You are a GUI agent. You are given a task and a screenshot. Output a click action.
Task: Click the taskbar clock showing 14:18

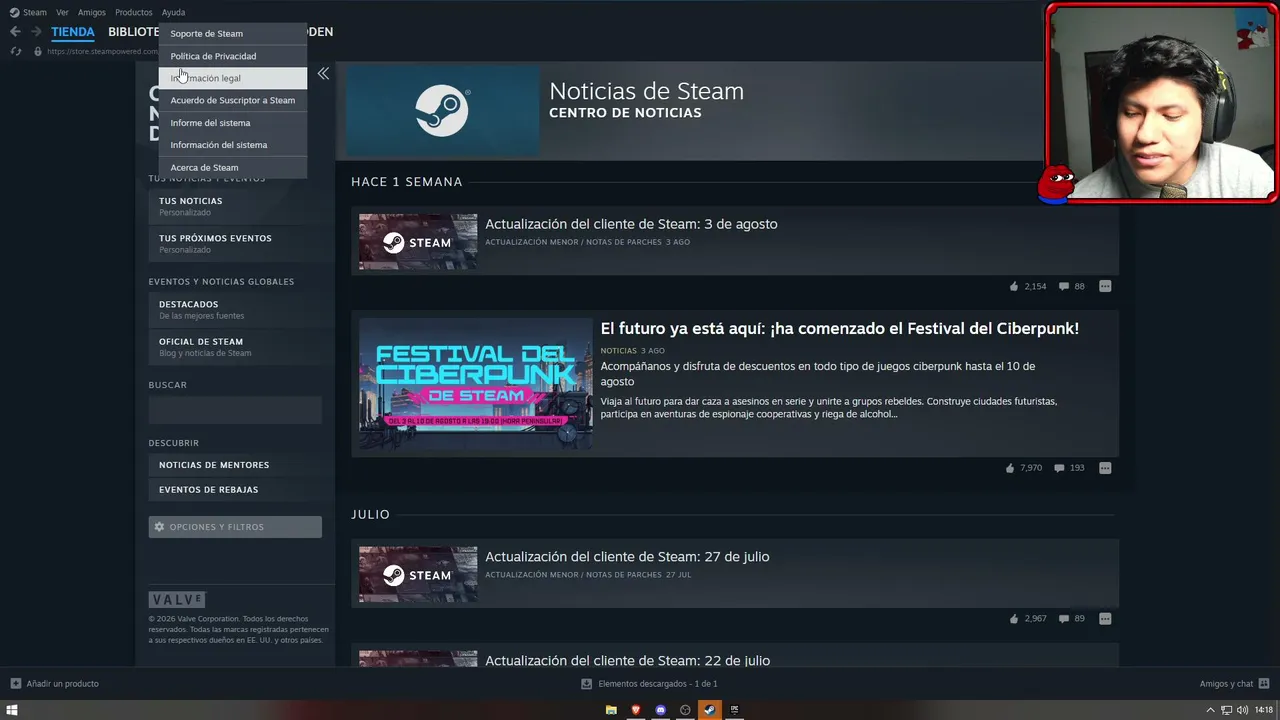click(x=1264, y=710)
